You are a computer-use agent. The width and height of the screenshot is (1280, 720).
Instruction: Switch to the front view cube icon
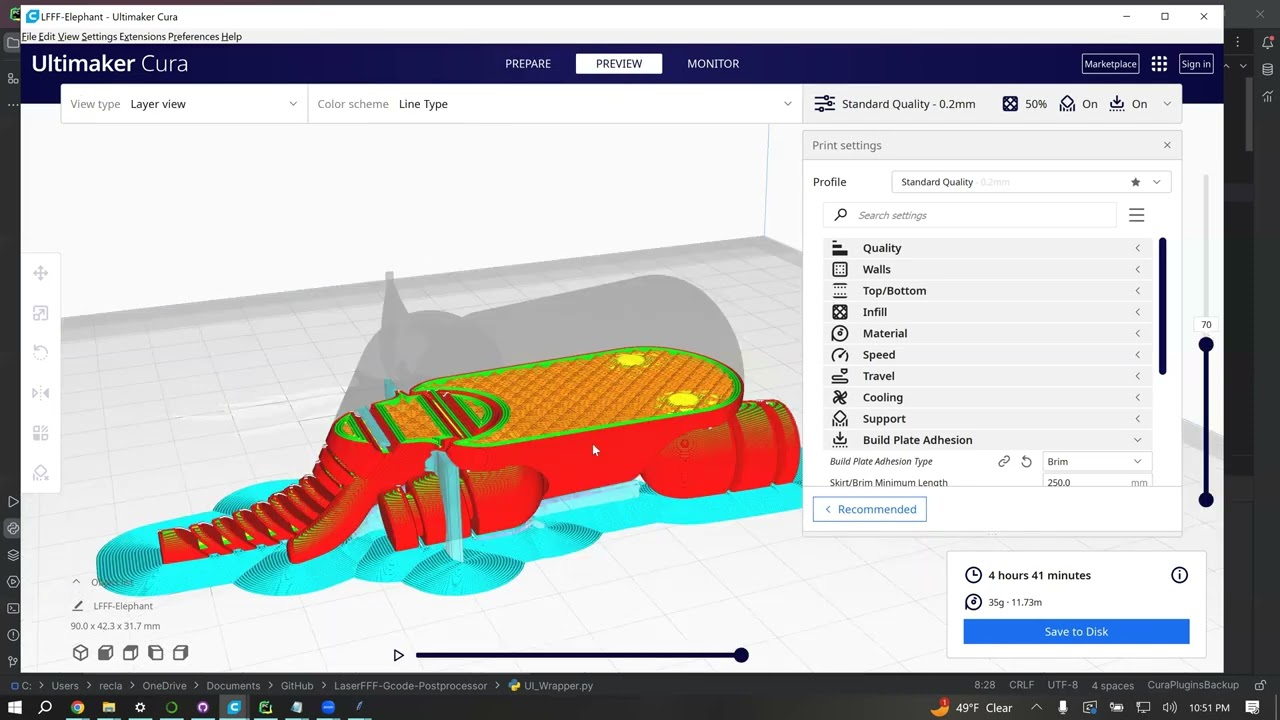click(x=106, y=653)
